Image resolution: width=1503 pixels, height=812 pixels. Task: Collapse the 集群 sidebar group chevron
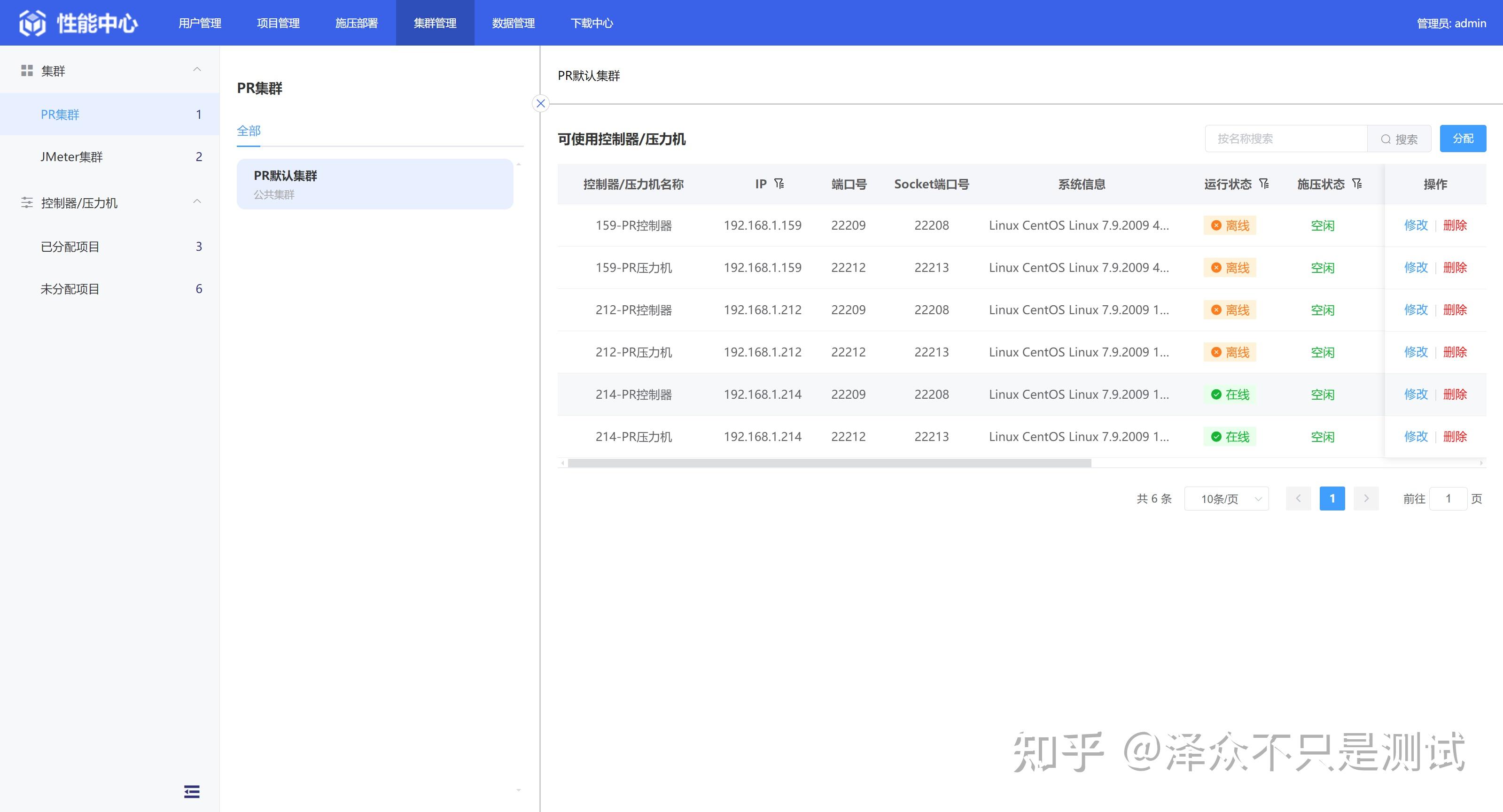(197, 70)
